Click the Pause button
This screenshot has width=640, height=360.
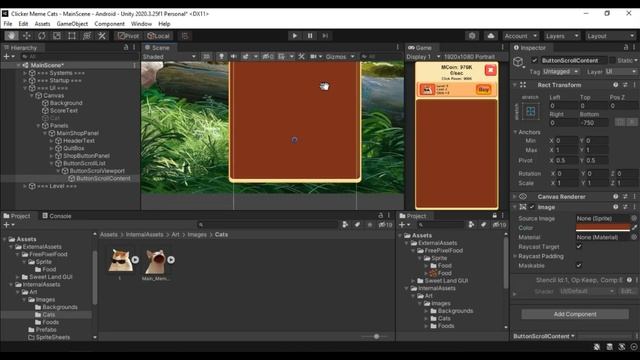[310, 36]
